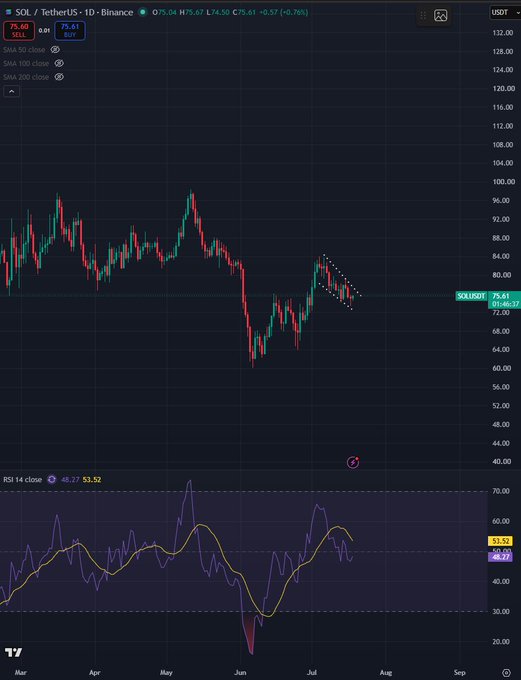
Task: Click the toolbar drag handle dots
Action: coord(423,16)
